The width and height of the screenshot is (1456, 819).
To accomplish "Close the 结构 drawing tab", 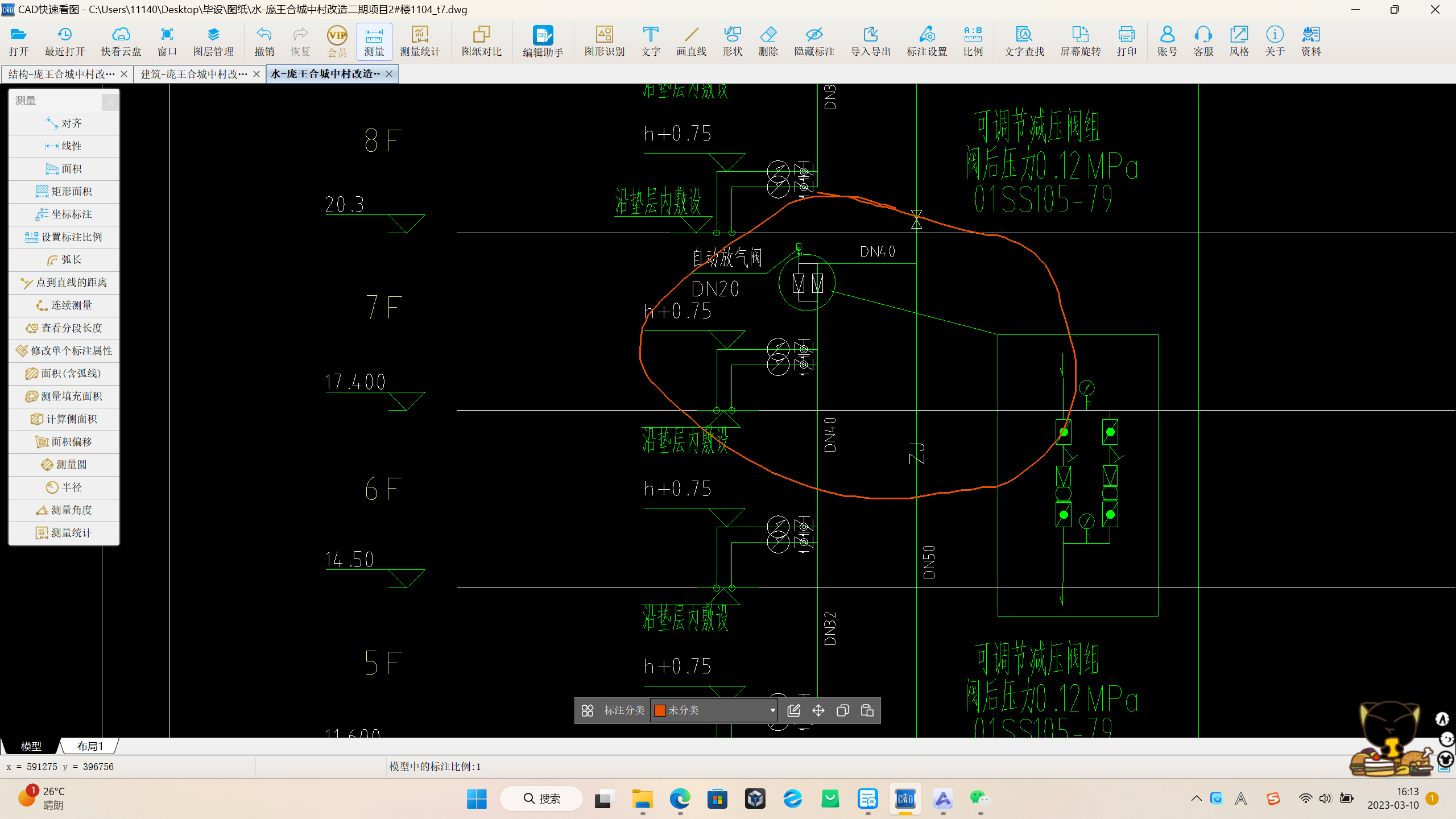I will [124, 74].
